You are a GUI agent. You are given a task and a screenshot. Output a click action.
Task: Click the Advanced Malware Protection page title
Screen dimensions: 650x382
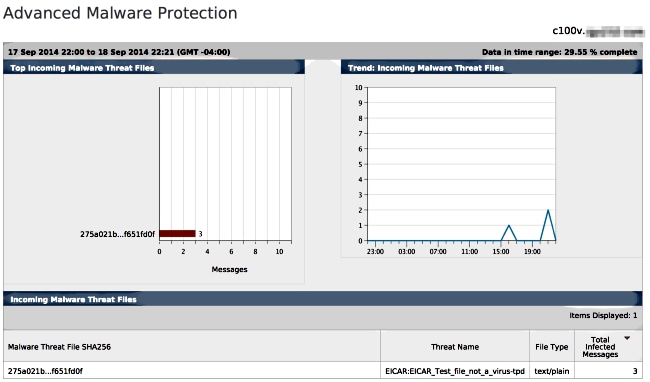tap(120, 13)
